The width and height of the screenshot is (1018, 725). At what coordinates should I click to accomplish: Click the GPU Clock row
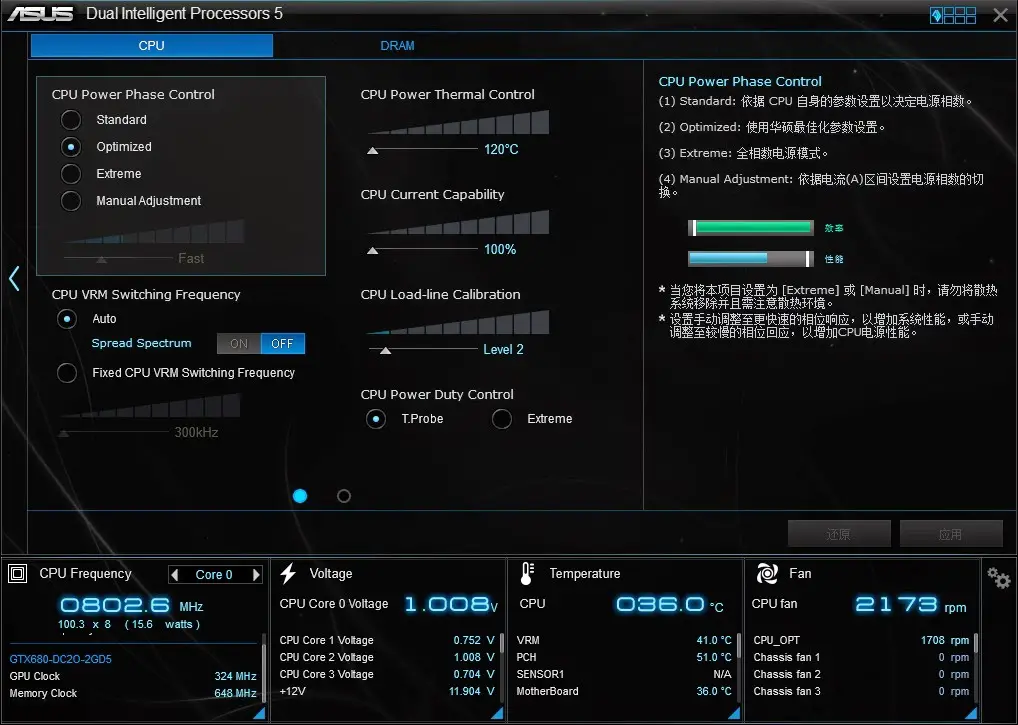coord(133,676)
